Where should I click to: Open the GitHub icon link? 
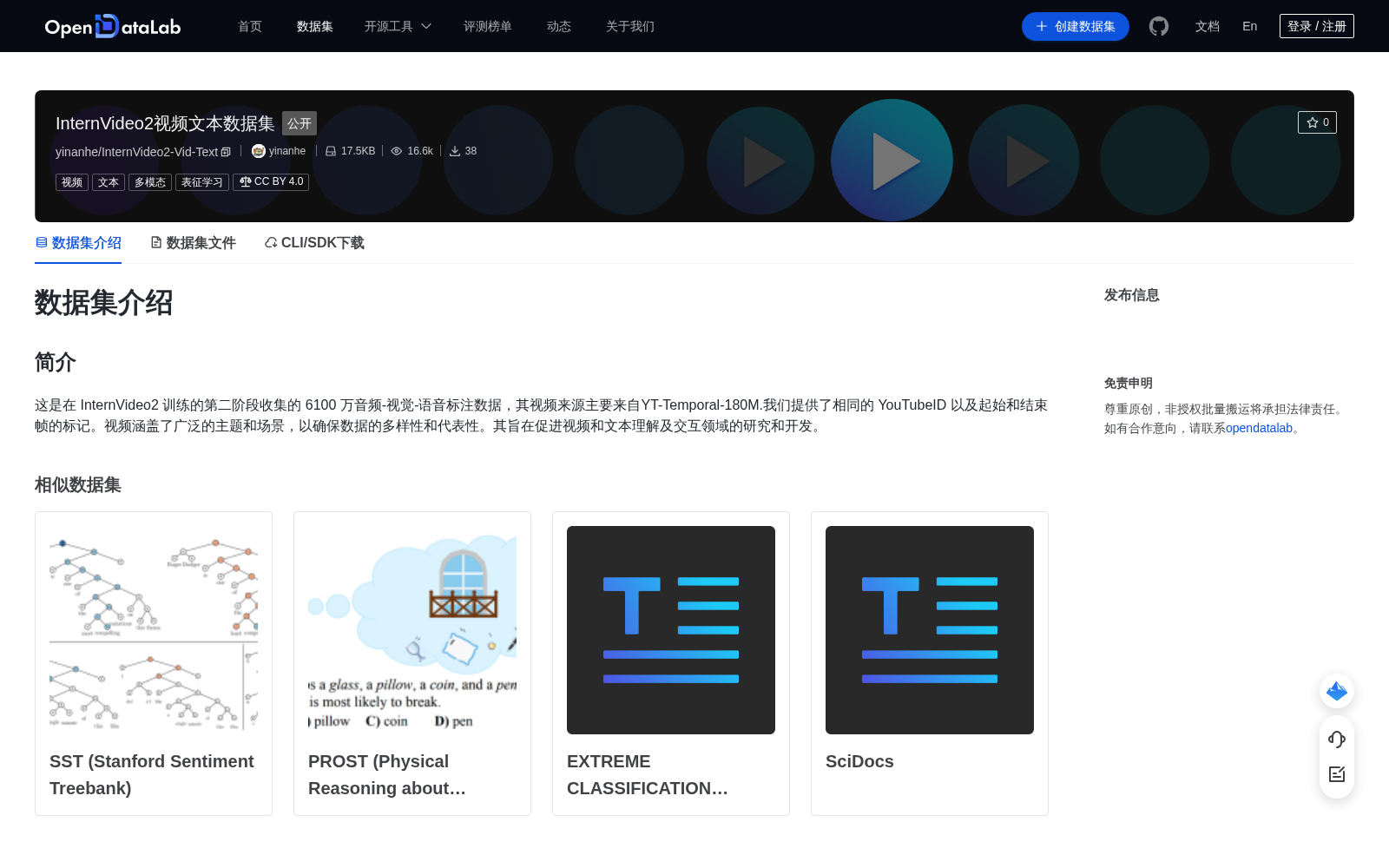pos(1159,26)
